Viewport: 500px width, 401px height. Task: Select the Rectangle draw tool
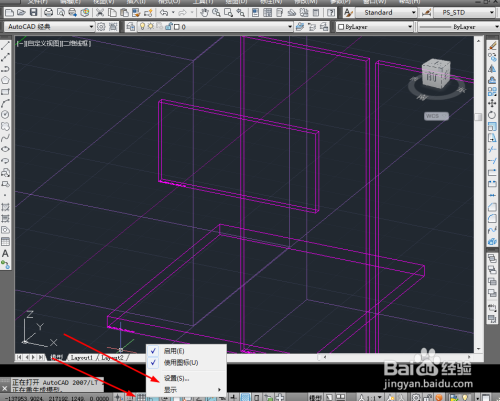pos(5,92)
